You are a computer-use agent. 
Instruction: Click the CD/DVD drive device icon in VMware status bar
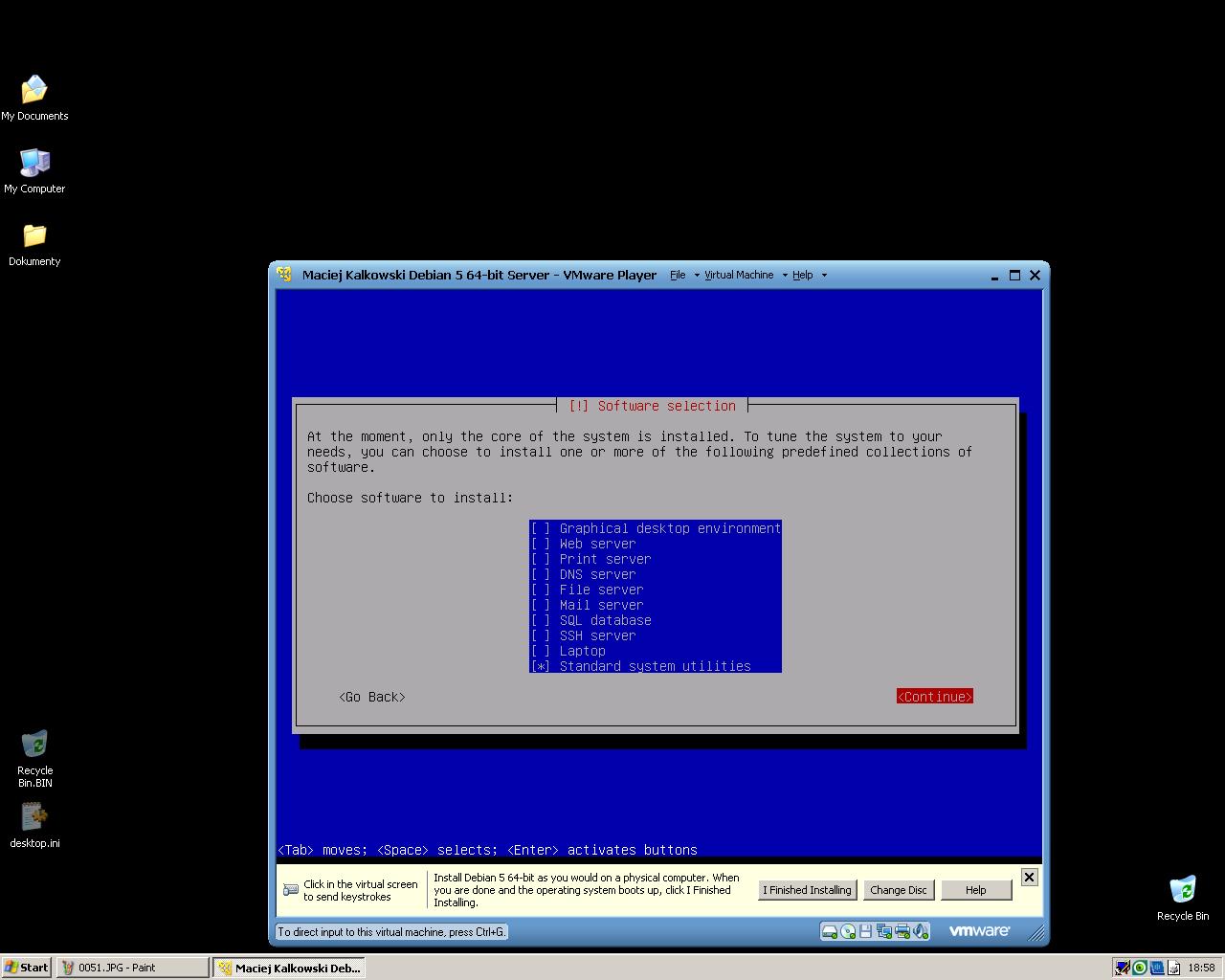pyautogui.click(x=848, y=931)
